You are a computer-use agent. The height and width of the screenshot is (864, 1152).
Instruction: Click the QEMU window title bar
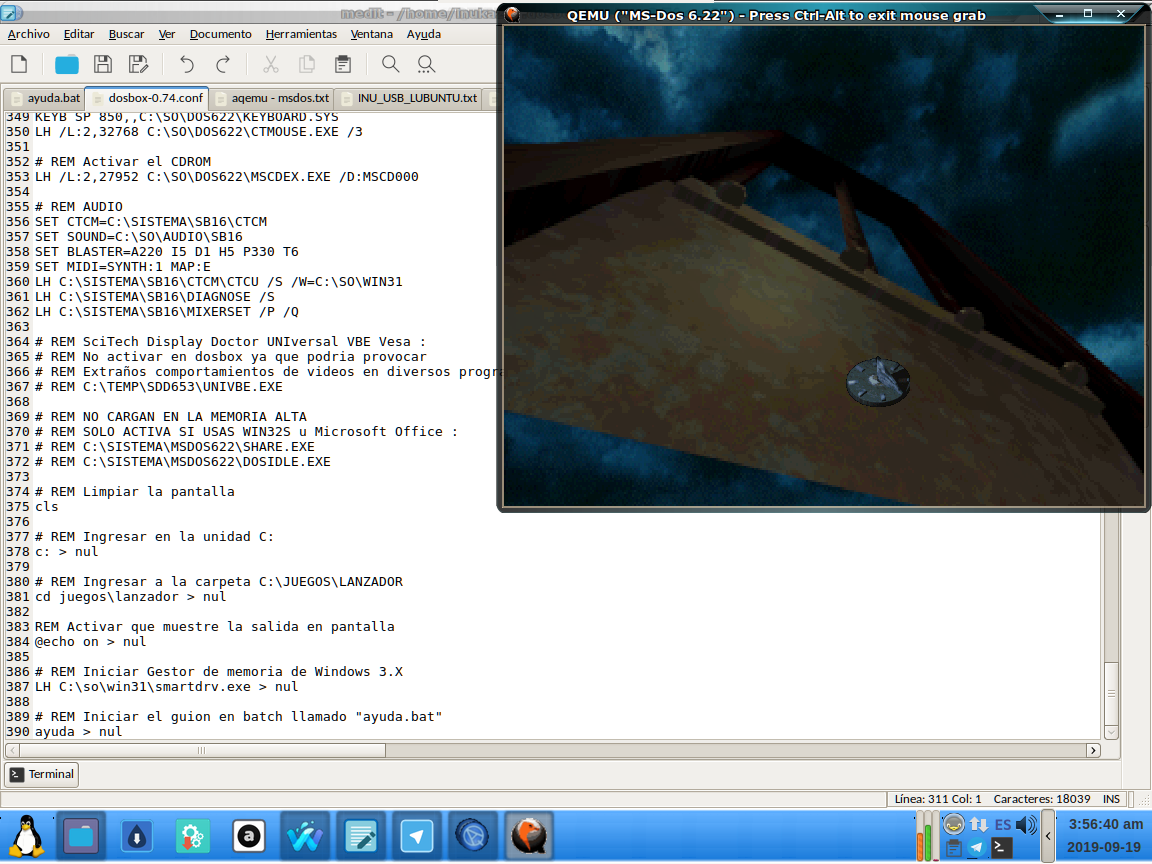pos(776,15)
